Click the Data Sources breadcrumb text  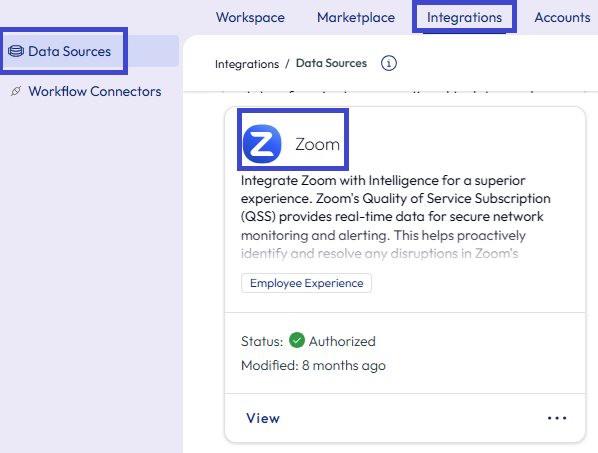[331, 63]
